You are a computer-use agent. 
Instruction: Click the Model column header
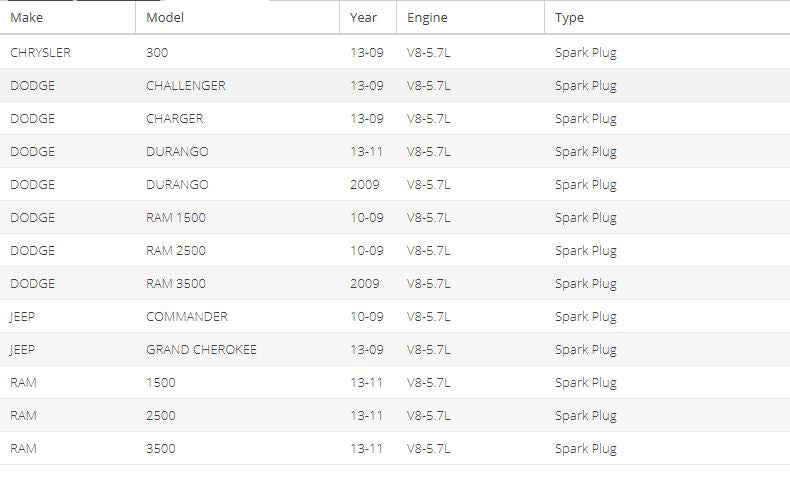237,18
